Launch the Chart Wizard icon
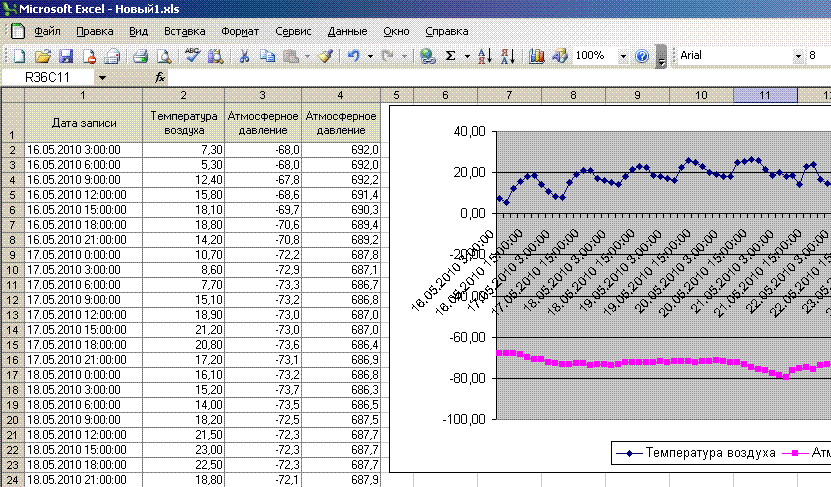 click(536, 56)
